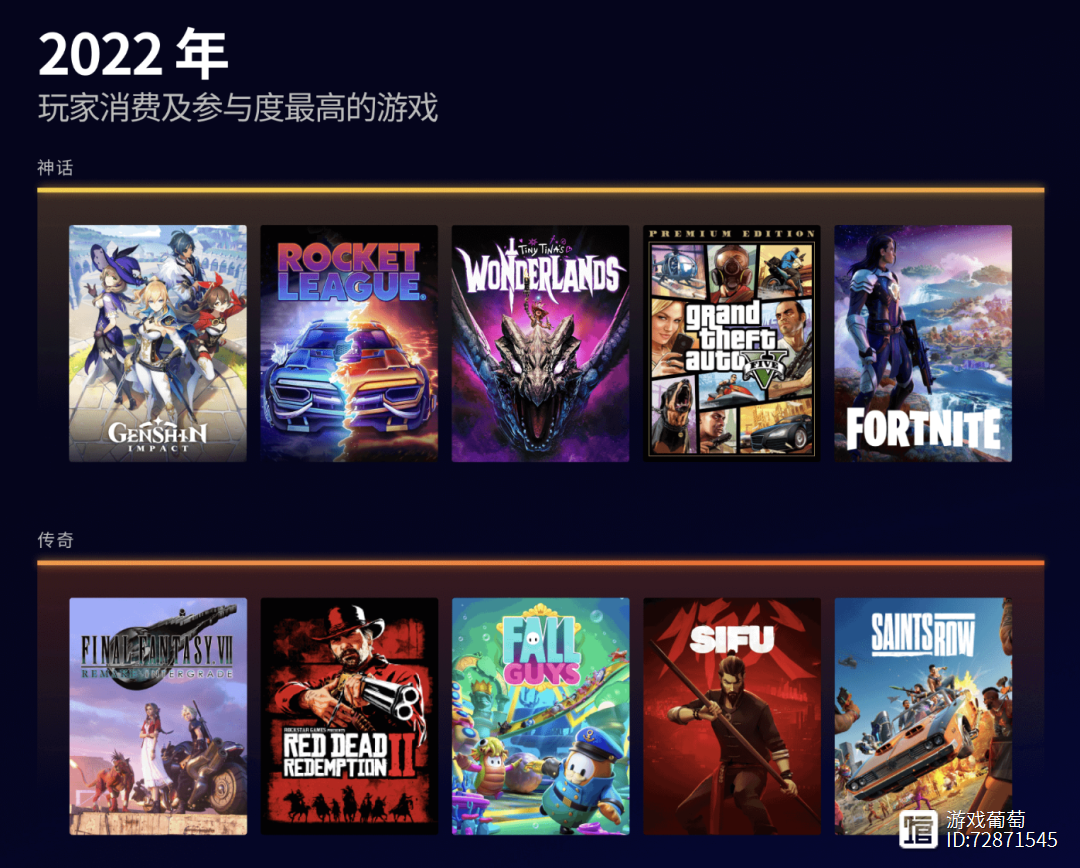
Task: Click Tiny Tina's Wonderlands cover
Action: (541, 343)
